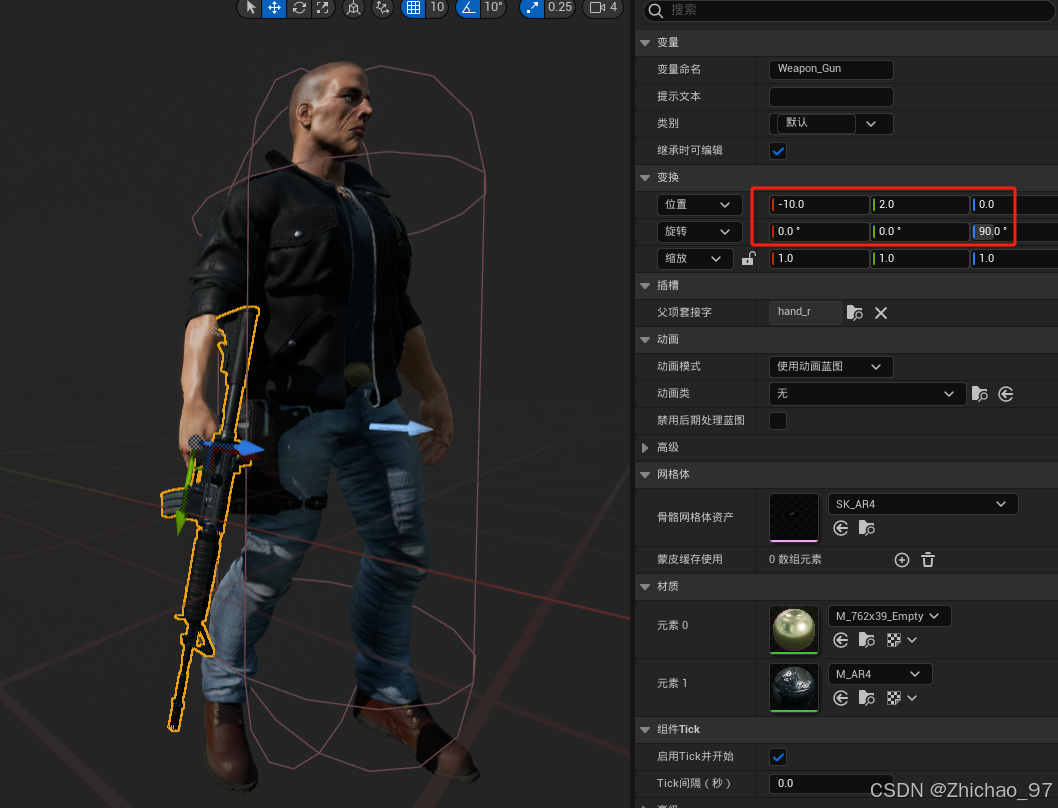Image resolution: width=1058 pixels, height=808 pixels.
Task: Select the object selection cursor tool
Action: coord(250,7)
